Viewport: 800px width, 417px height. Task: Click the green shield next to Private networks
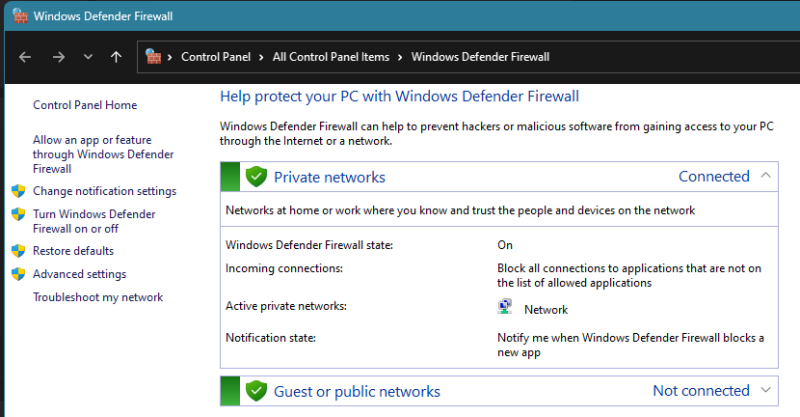(256, 177)
